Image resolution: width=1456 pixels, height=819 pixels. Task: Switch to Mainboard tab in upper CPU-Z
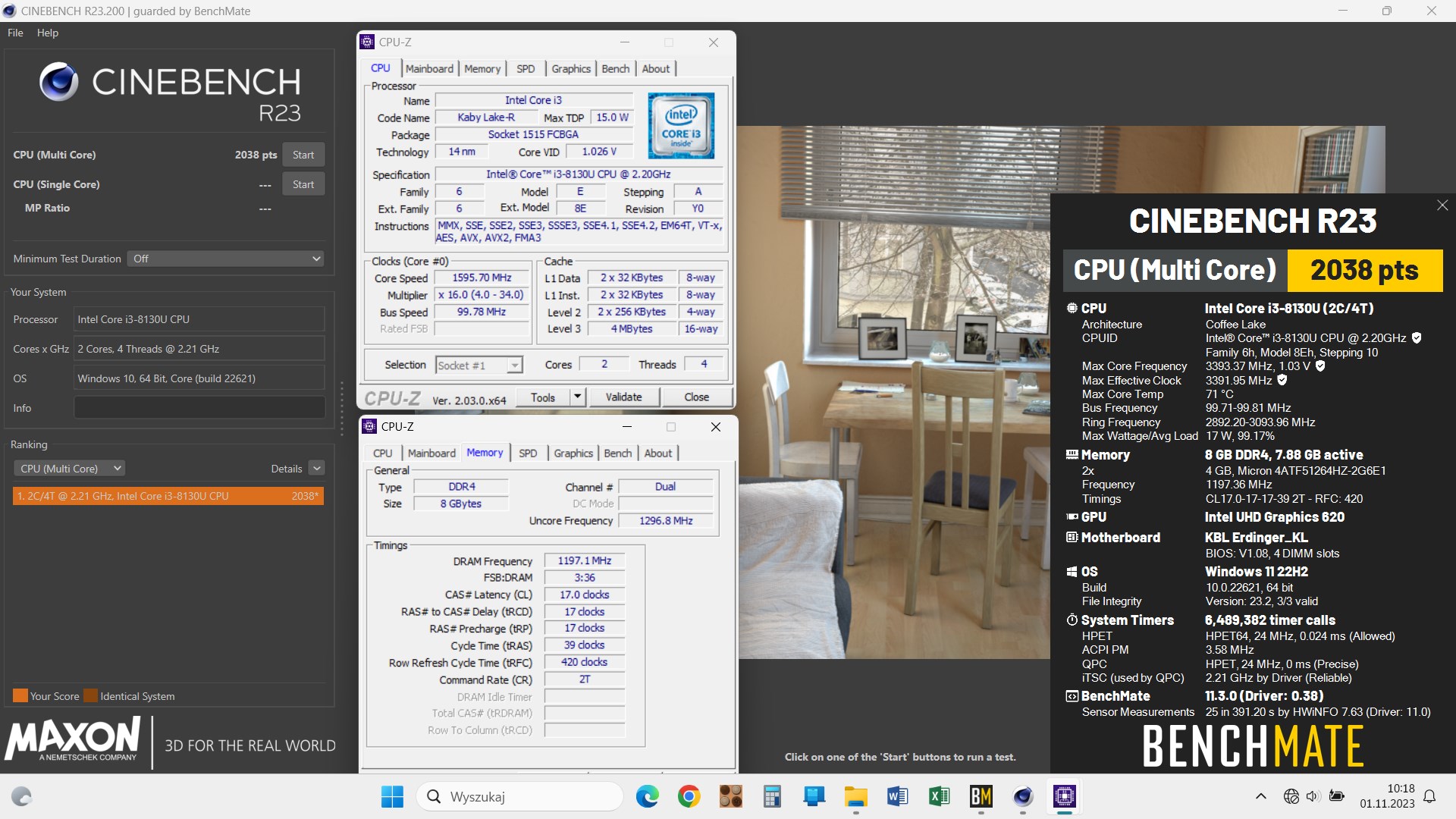click(429, 68)
